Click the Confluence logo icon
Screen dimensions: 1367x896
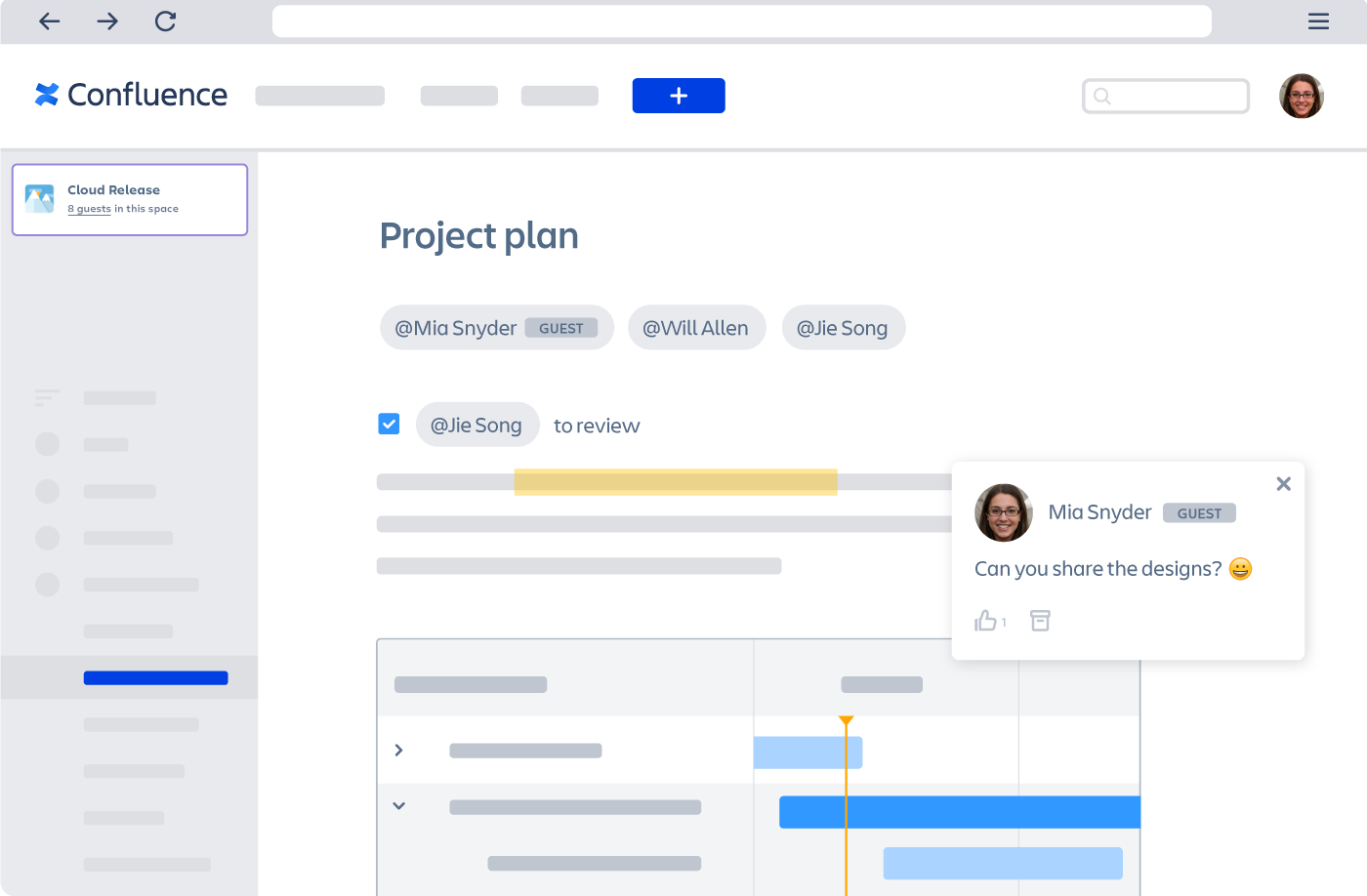tap(48, 95)
